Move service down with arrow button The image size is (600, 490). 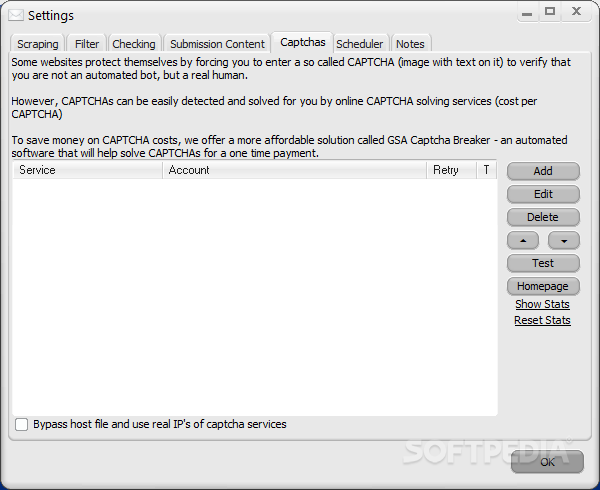[x=564, y=241]
